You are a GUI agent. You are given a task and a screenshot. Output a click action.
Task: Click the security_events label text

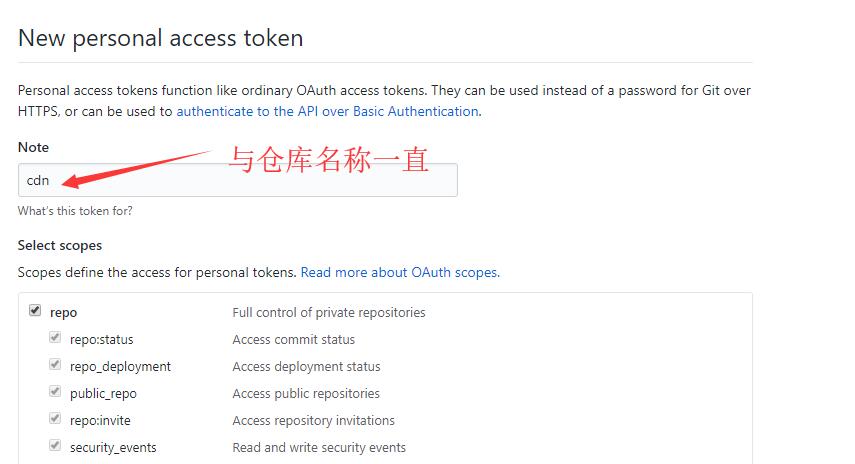tap(113, 448)
